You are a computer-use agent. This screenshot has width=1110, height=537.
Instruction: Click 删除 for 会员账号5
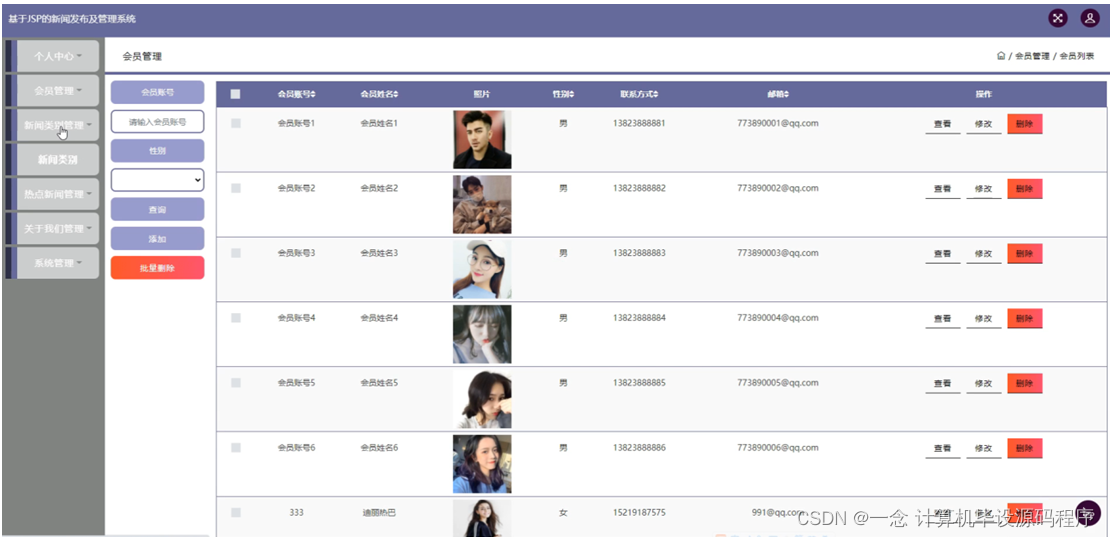coord(1024,383)
